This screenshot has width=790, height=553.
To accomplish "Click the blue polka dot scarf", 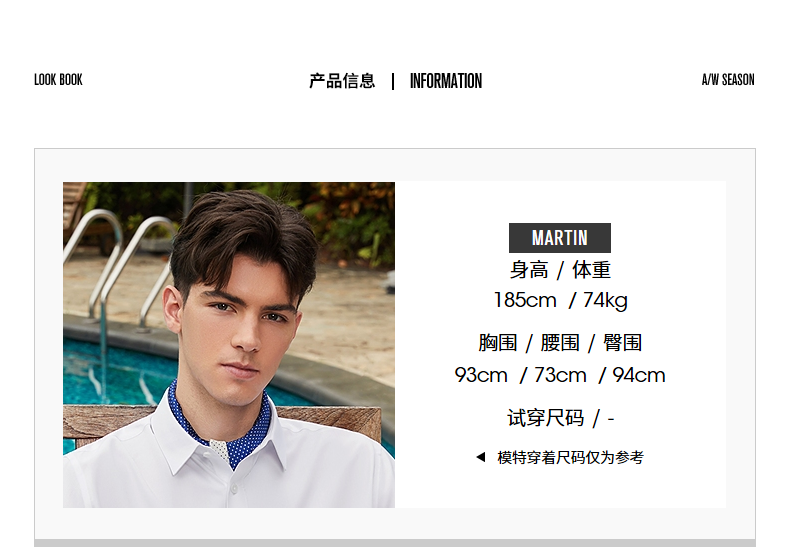I will coord(222,428).
